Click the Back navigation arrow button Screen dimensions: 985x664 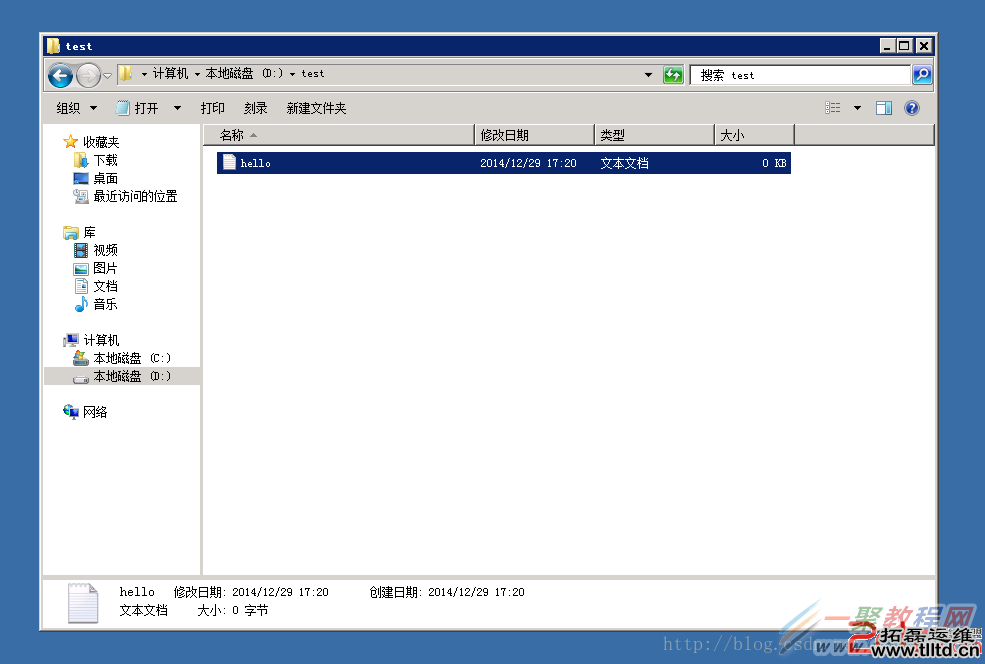tap(60, 75)
